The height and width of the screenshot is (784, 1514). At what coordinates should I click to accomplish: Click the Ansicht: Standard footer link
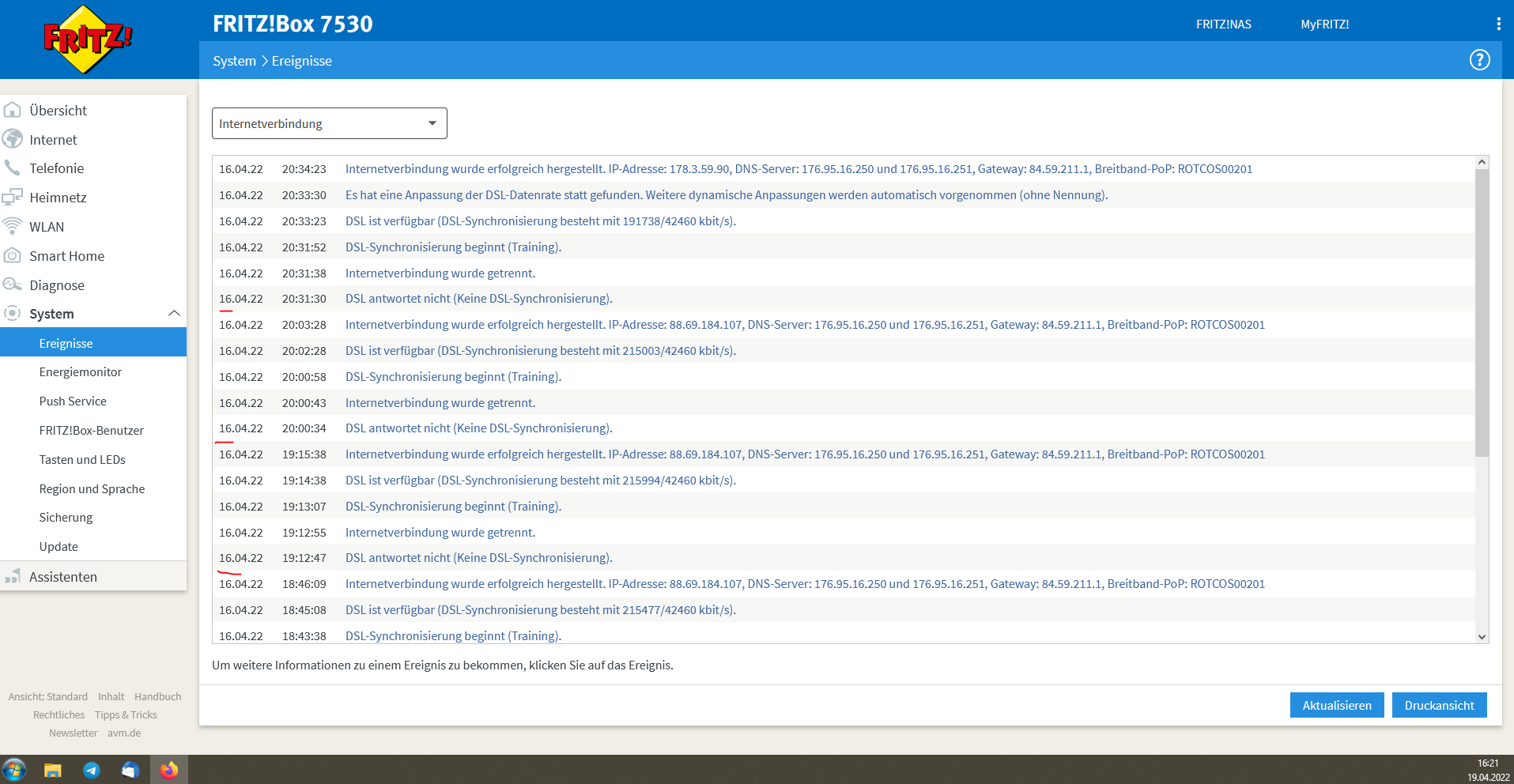[48, 696]
